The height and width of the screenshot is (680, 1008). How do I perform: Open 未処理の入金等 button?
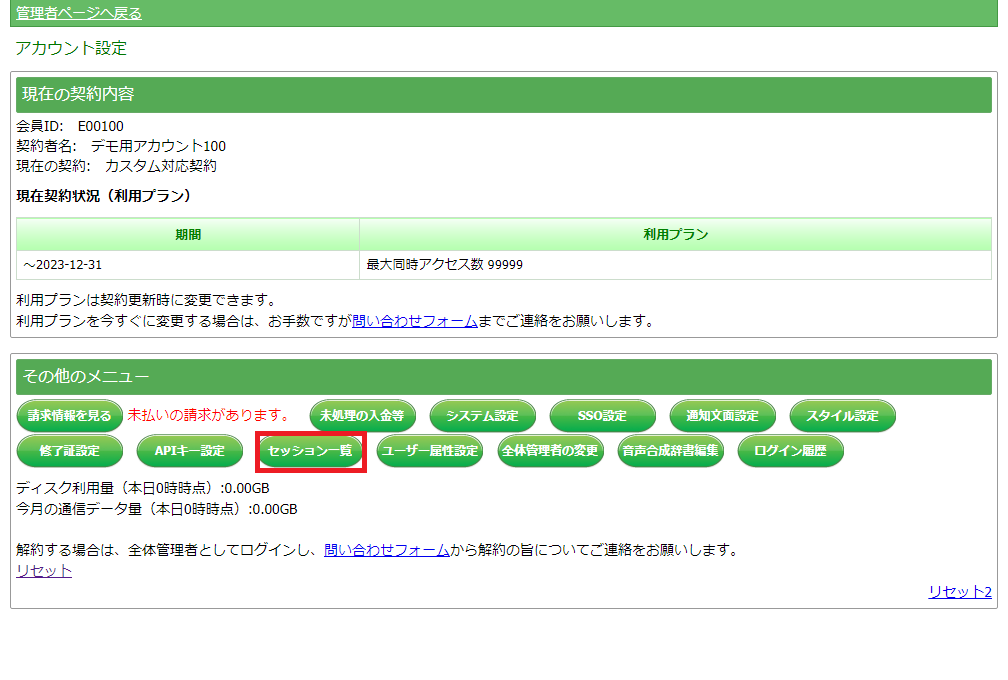[x=363, y=416]
